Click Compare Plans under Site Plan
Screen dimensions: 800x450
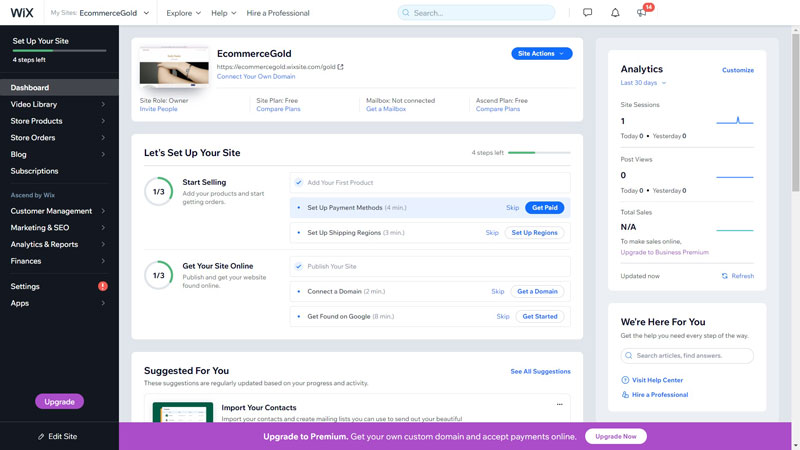278,109
